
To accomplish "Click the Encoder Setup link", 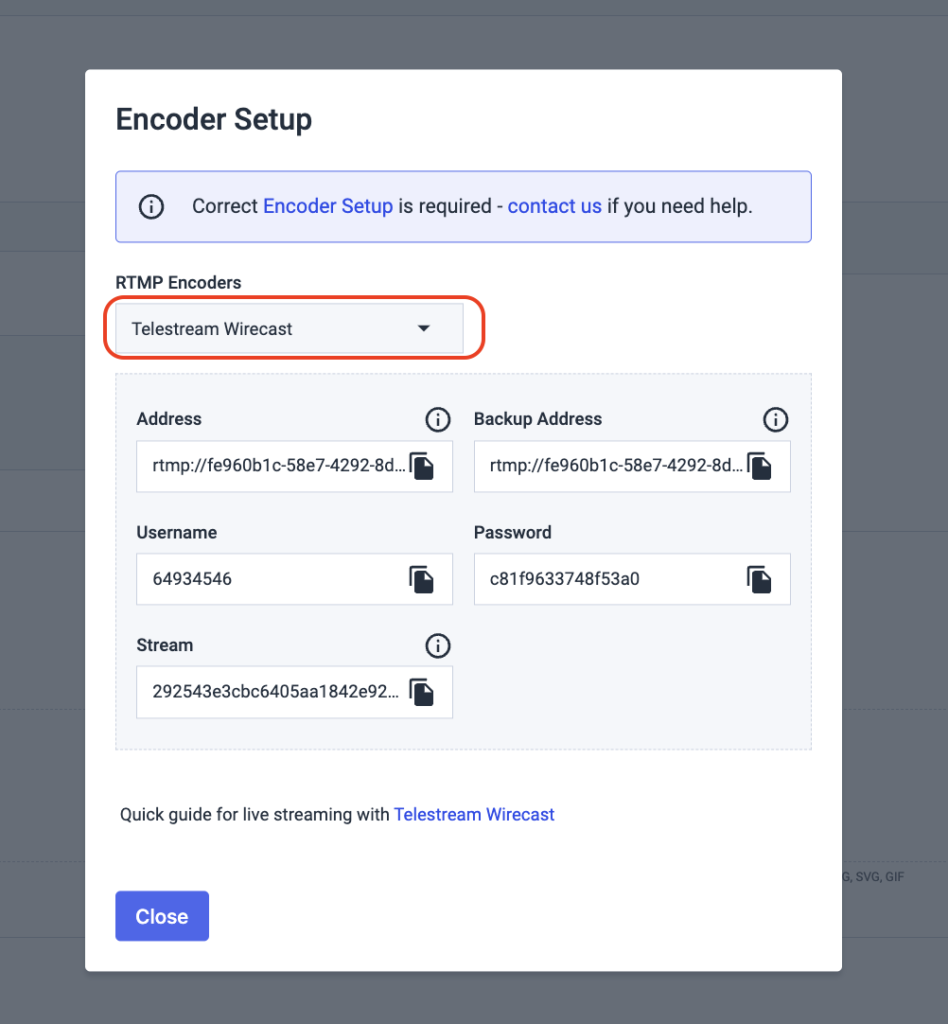I will [x=328, y=206].
